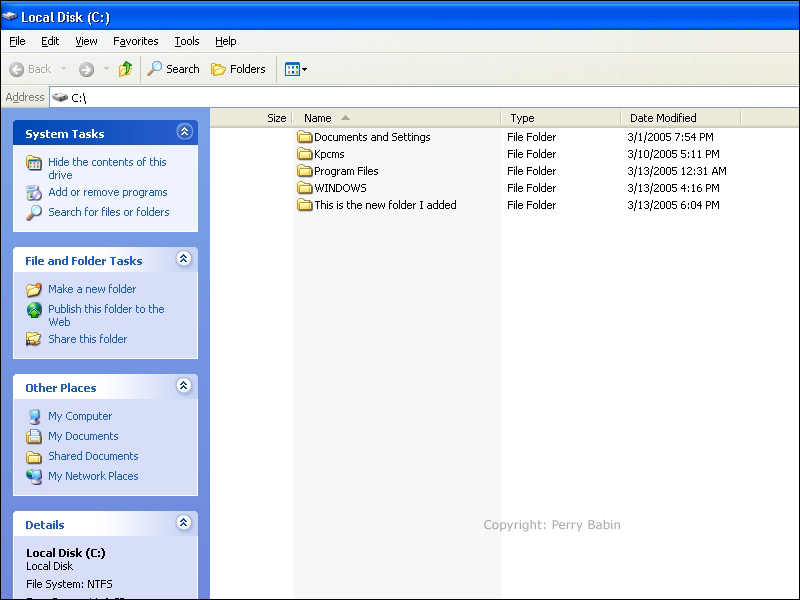Collapse the Other Places panel
The image size is (800, 600).
coord(184,386)
